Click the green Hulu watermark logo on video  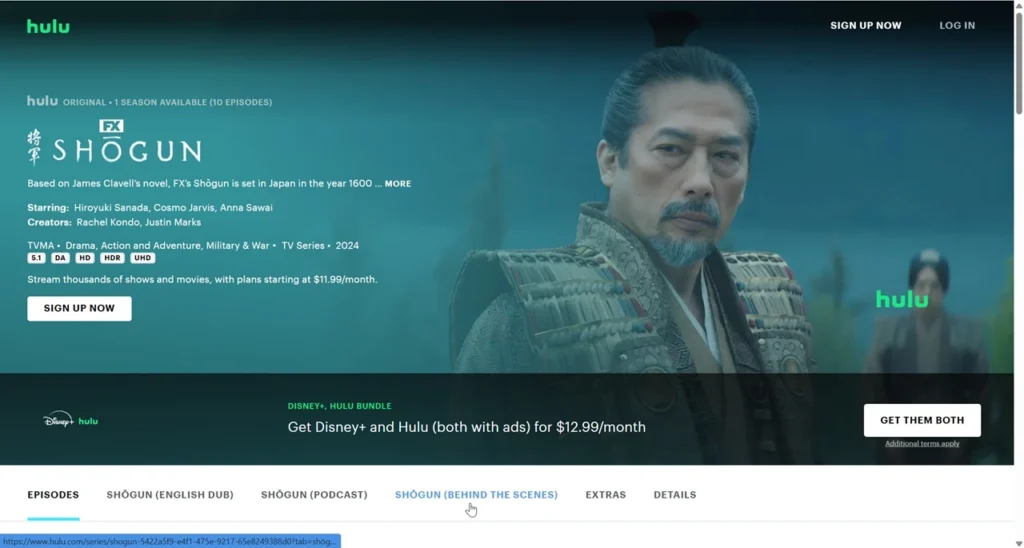(902, 299)
